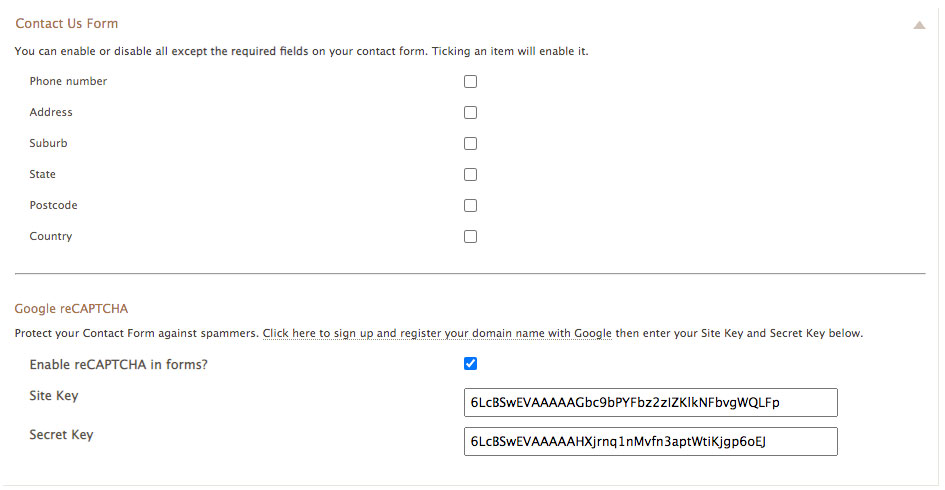
Task: Click the Enable reCAPTCHA in forms label
Action: 118,365
